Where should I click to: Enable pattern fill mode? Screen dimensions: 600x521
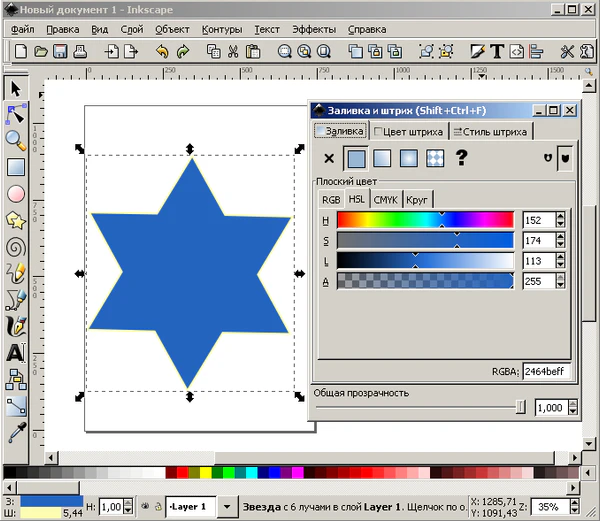435,158
